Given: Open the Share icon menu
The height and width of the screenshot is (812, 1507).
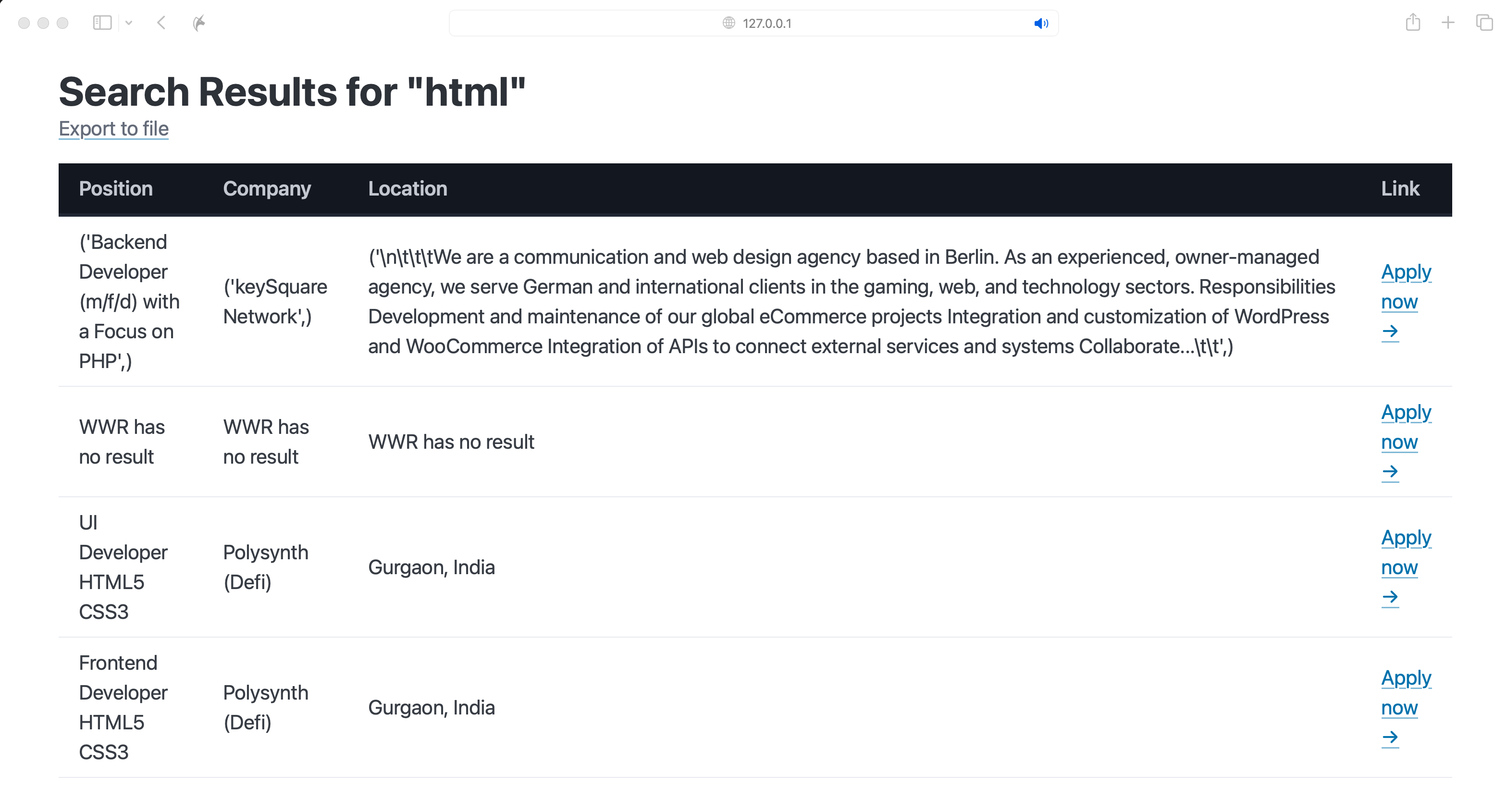Looking at the screenshot, I should pos(1413,23).
